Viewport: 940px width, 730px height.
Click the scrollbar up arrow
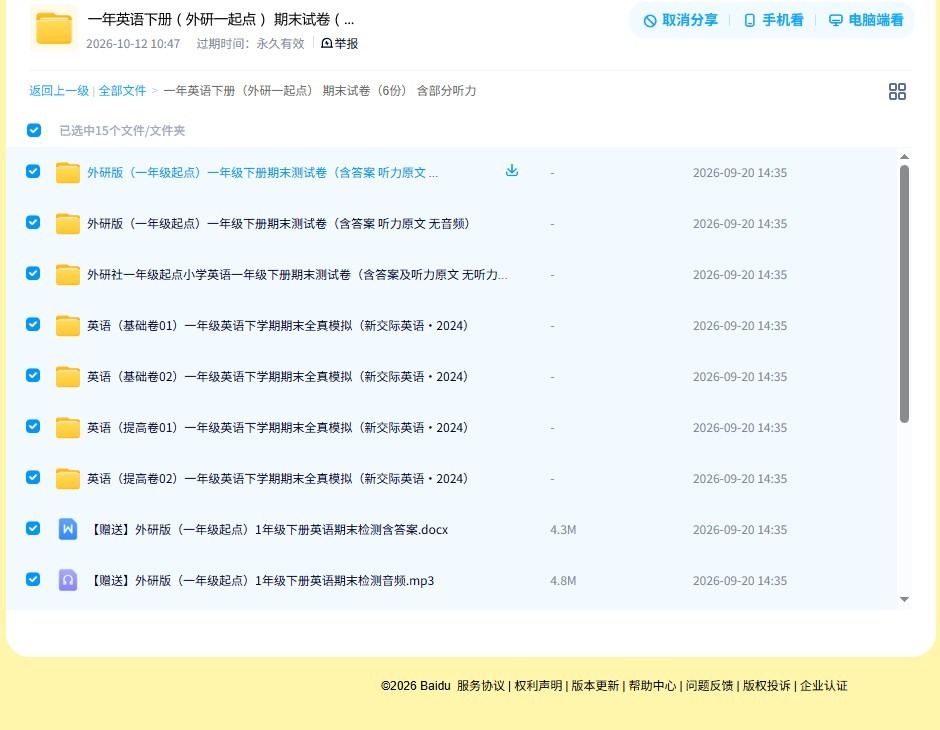tap(905, 157)
